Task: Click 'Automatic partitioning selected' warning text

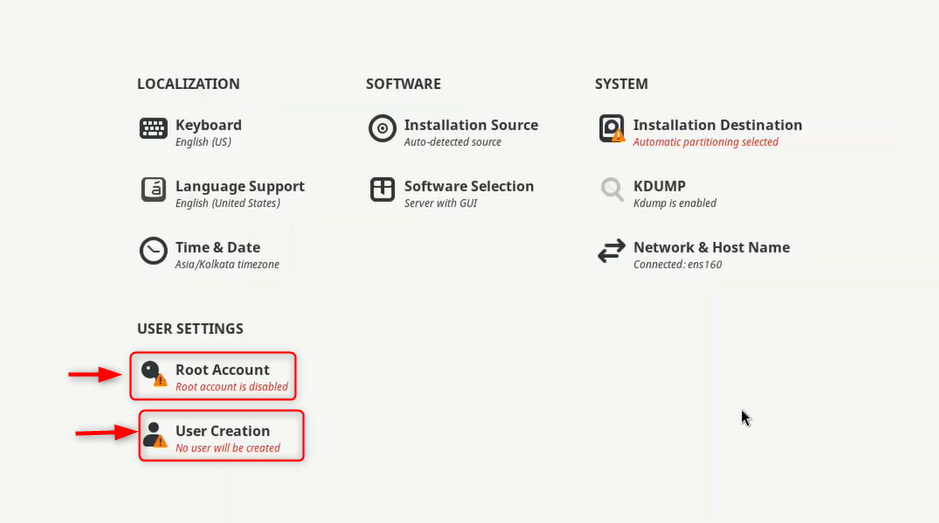Action: [x=705, y=142]
